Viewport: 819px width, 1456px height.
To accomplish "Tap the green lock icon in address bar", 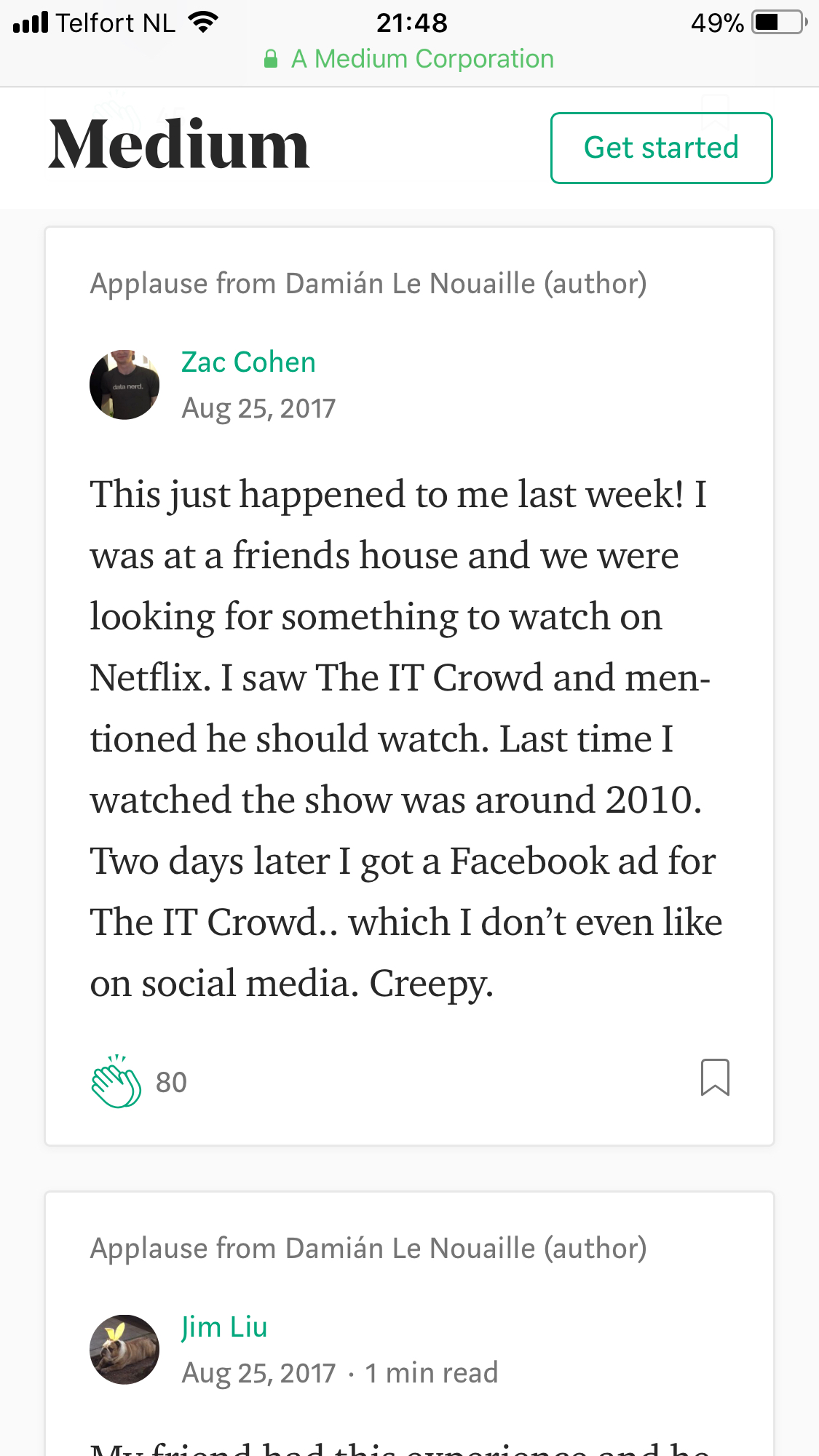I will click(x=271, y=59).
